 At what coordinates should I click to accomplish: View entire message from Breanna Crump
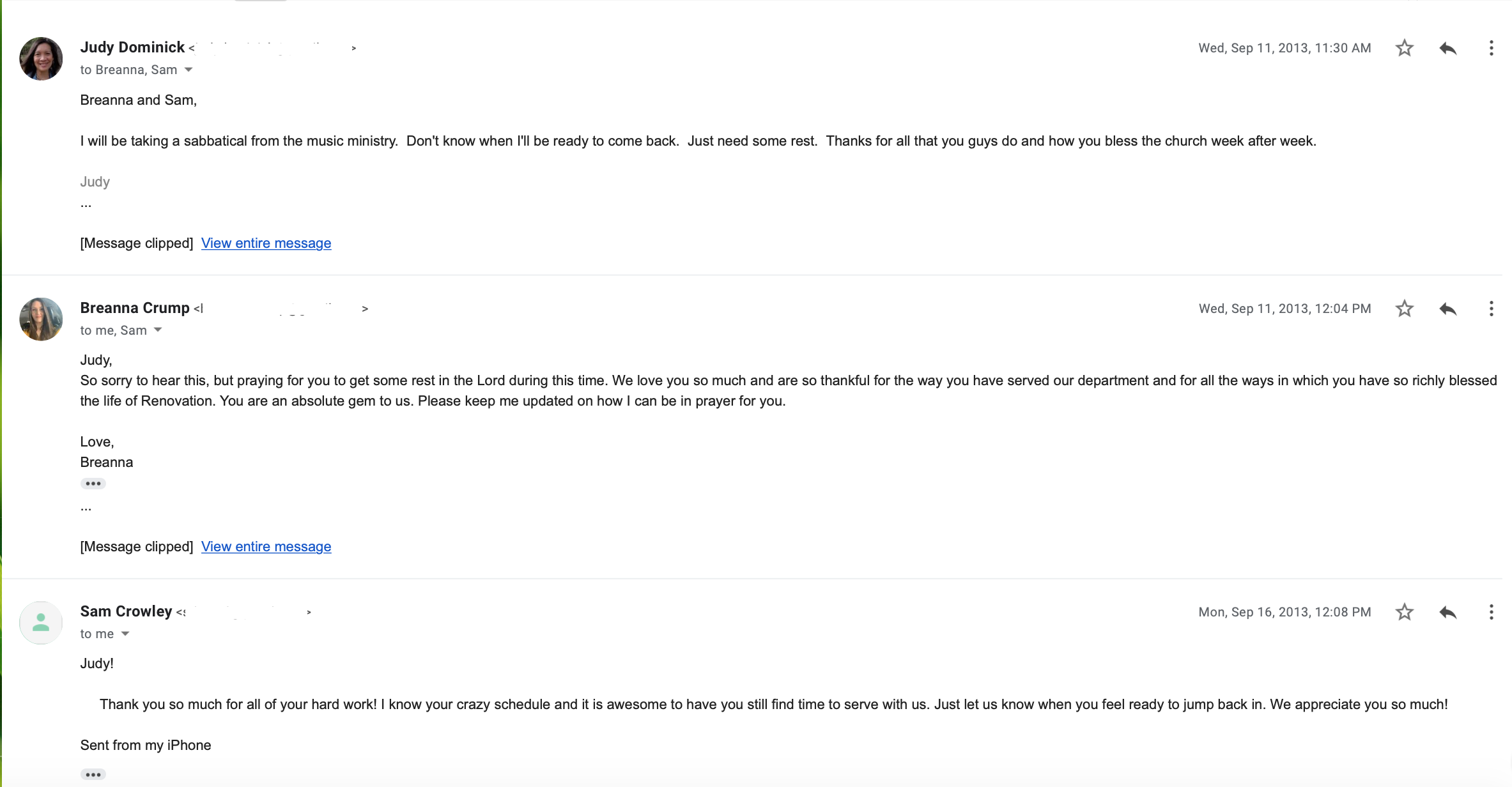point(266,547)
